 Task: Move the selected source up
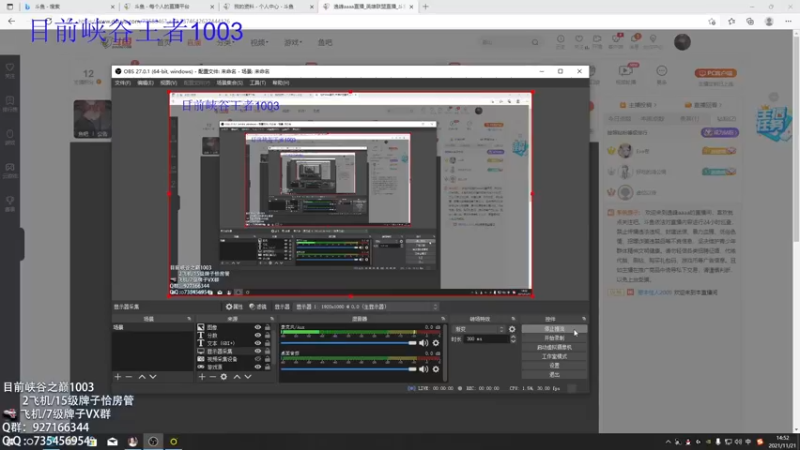point(237,377)
